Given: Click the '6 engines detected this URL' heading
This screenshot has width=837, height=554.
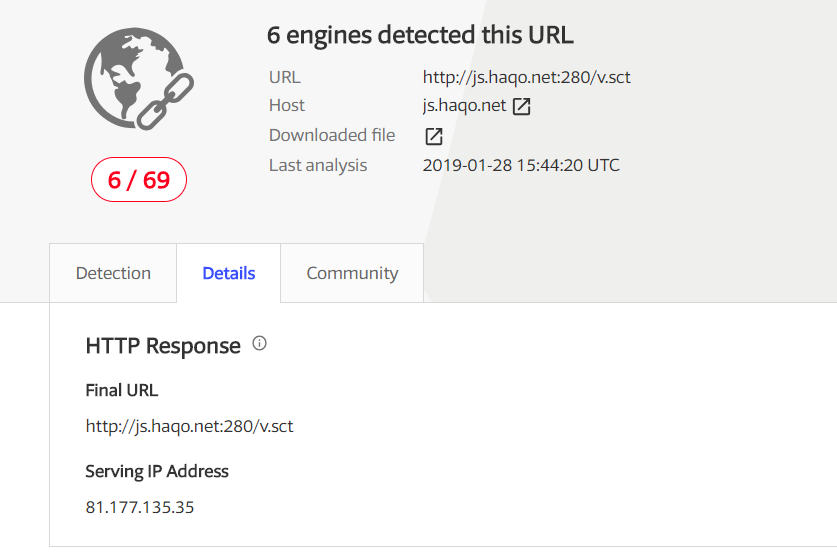Looking at the screenshot, I should [420, 35].
